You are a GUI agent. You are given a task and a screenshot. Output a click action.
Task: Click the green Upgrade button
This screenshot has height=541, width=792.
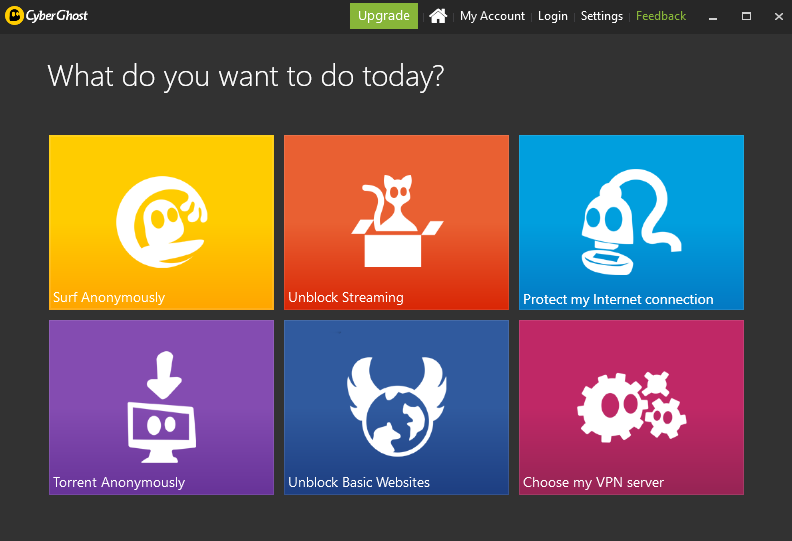(384, 16)
